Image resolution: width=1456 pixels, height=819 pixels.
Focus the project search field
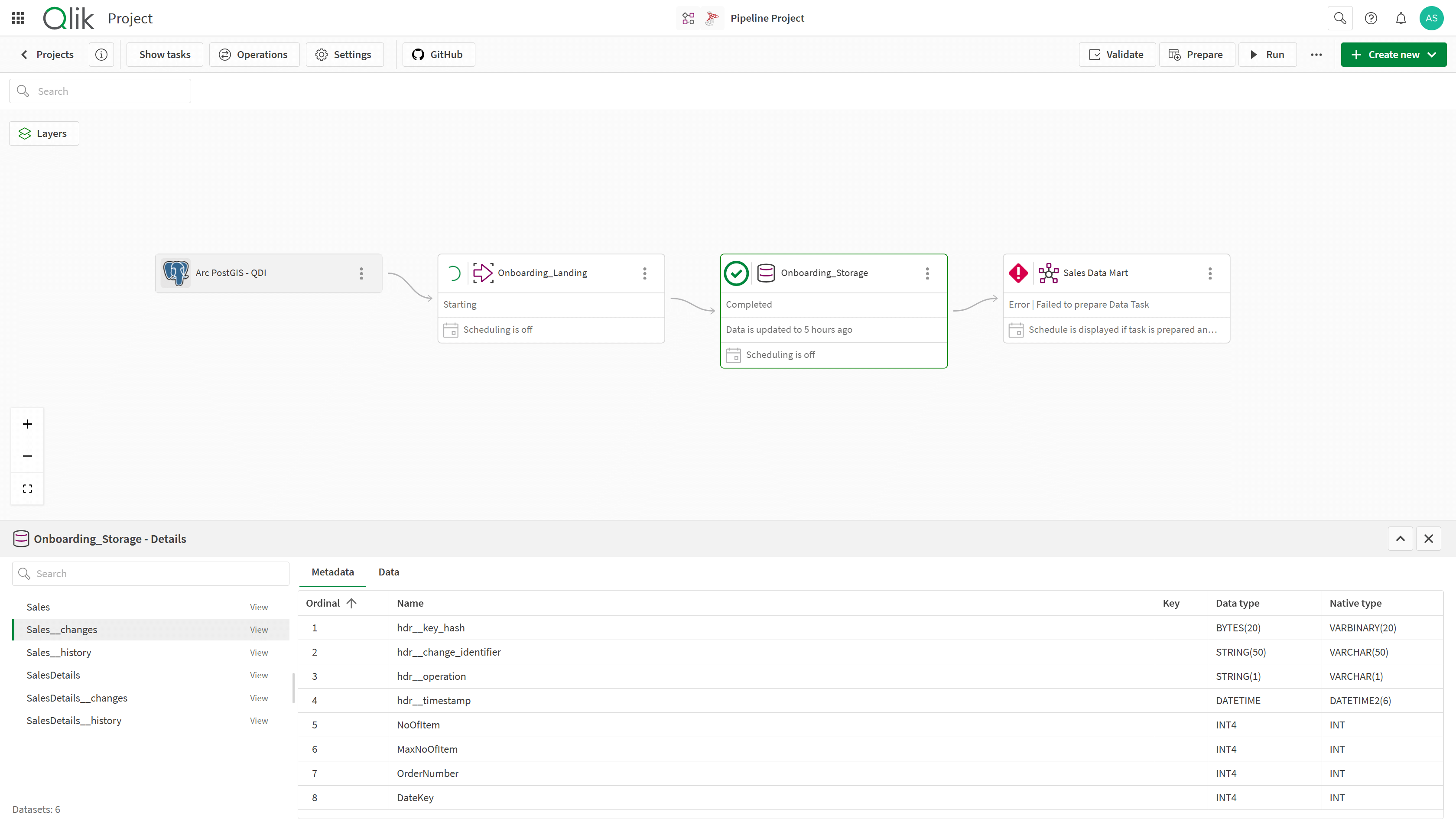[100, 91]
